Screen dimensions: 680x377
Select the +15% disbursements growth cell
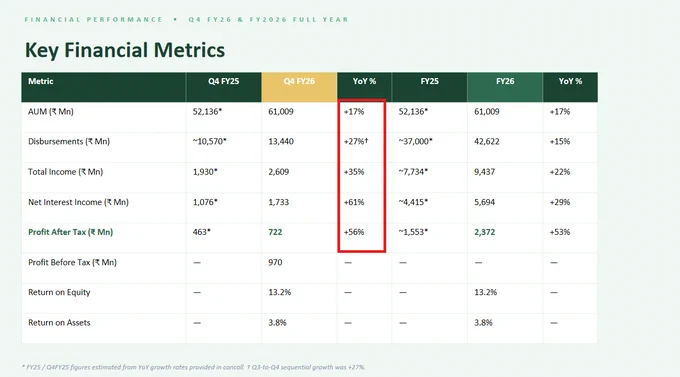pyautogui.click(x=559, y=141)
